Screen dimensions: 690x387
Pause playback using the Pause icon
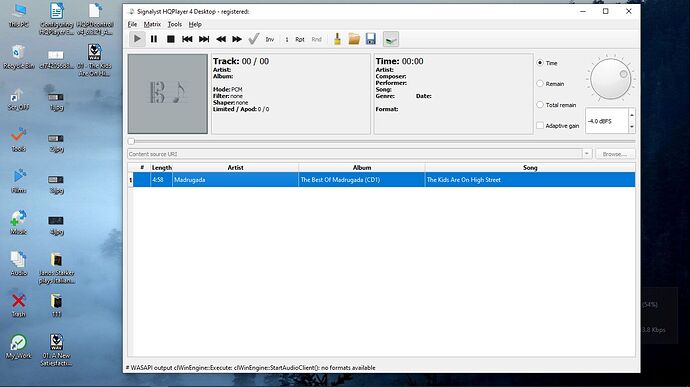point(154,39)
